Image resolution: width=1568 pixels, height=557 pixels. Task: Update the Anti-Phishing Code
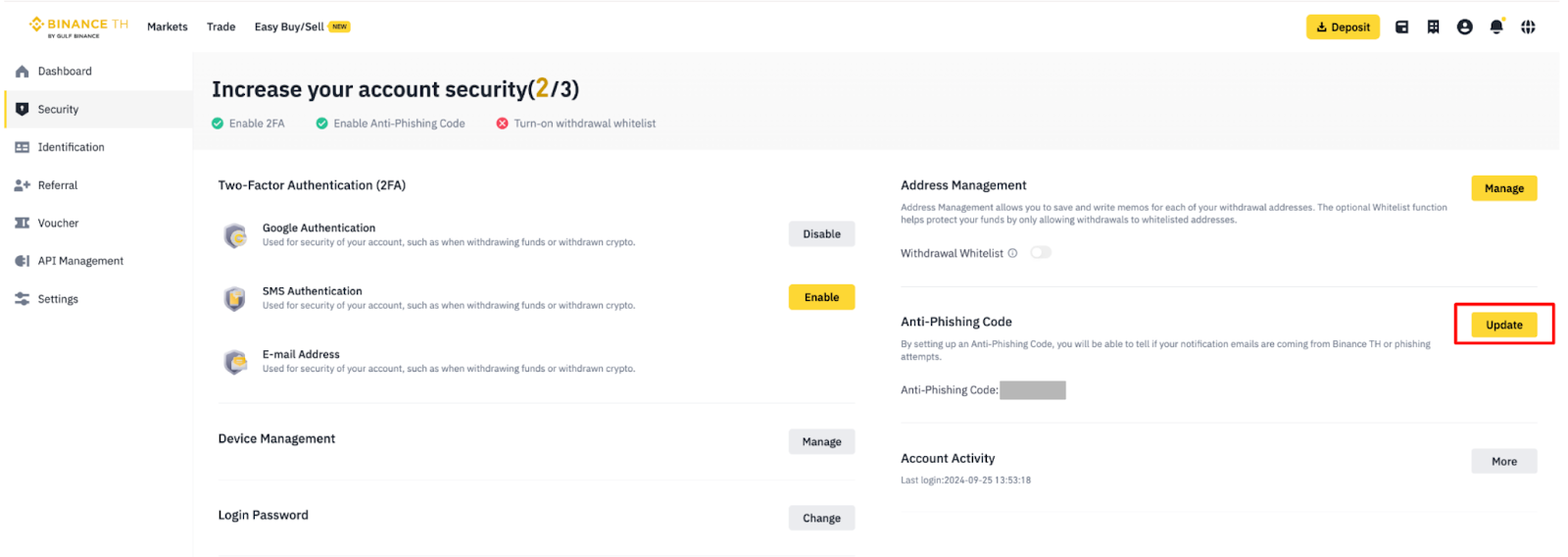click(1503, 325)
